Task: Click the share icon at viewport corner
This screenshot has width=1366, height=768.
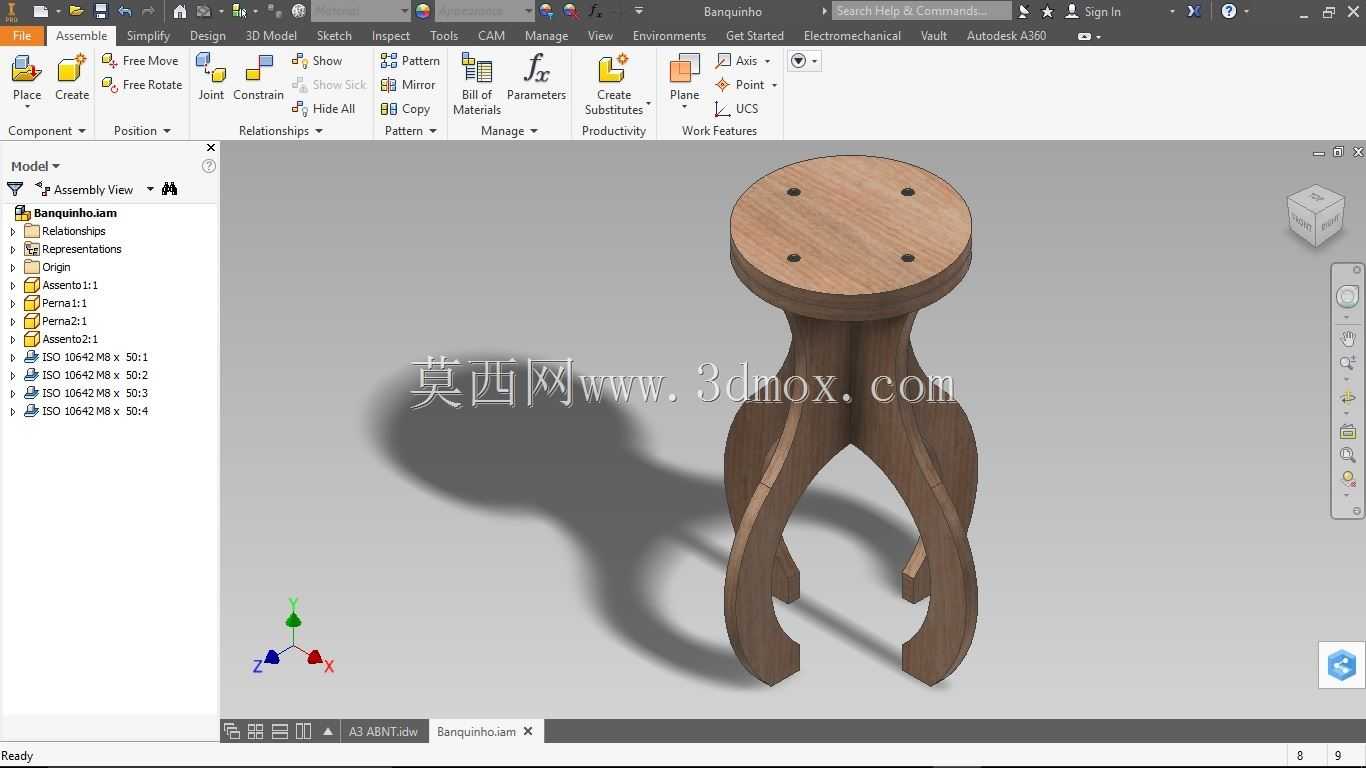Action: pos(1342,664)
